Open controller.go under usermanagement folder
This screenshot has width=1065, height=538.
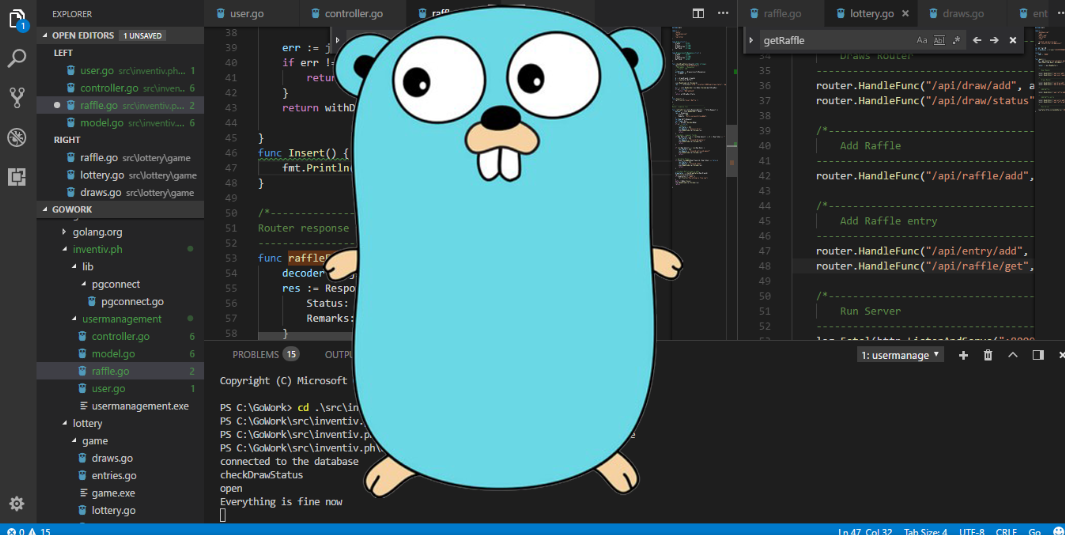pos(120,336)
